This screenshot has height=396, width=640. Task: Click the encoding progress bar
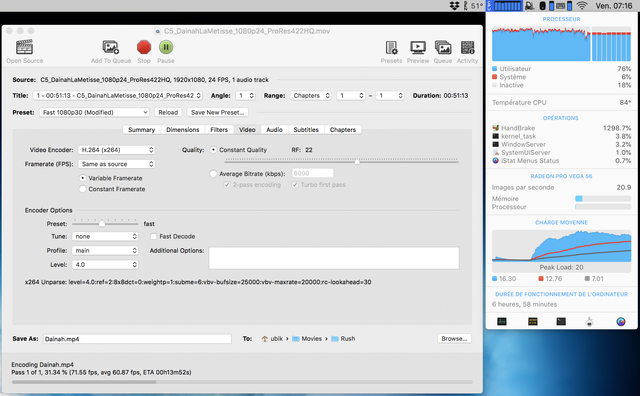click(242, 382)
